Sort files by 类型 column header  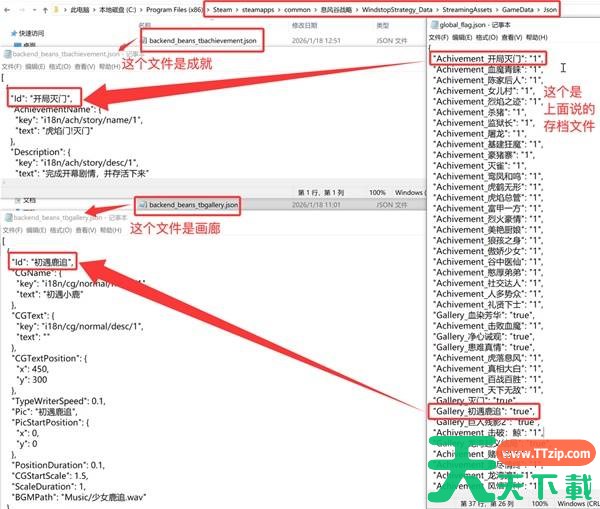pos(383,26)
